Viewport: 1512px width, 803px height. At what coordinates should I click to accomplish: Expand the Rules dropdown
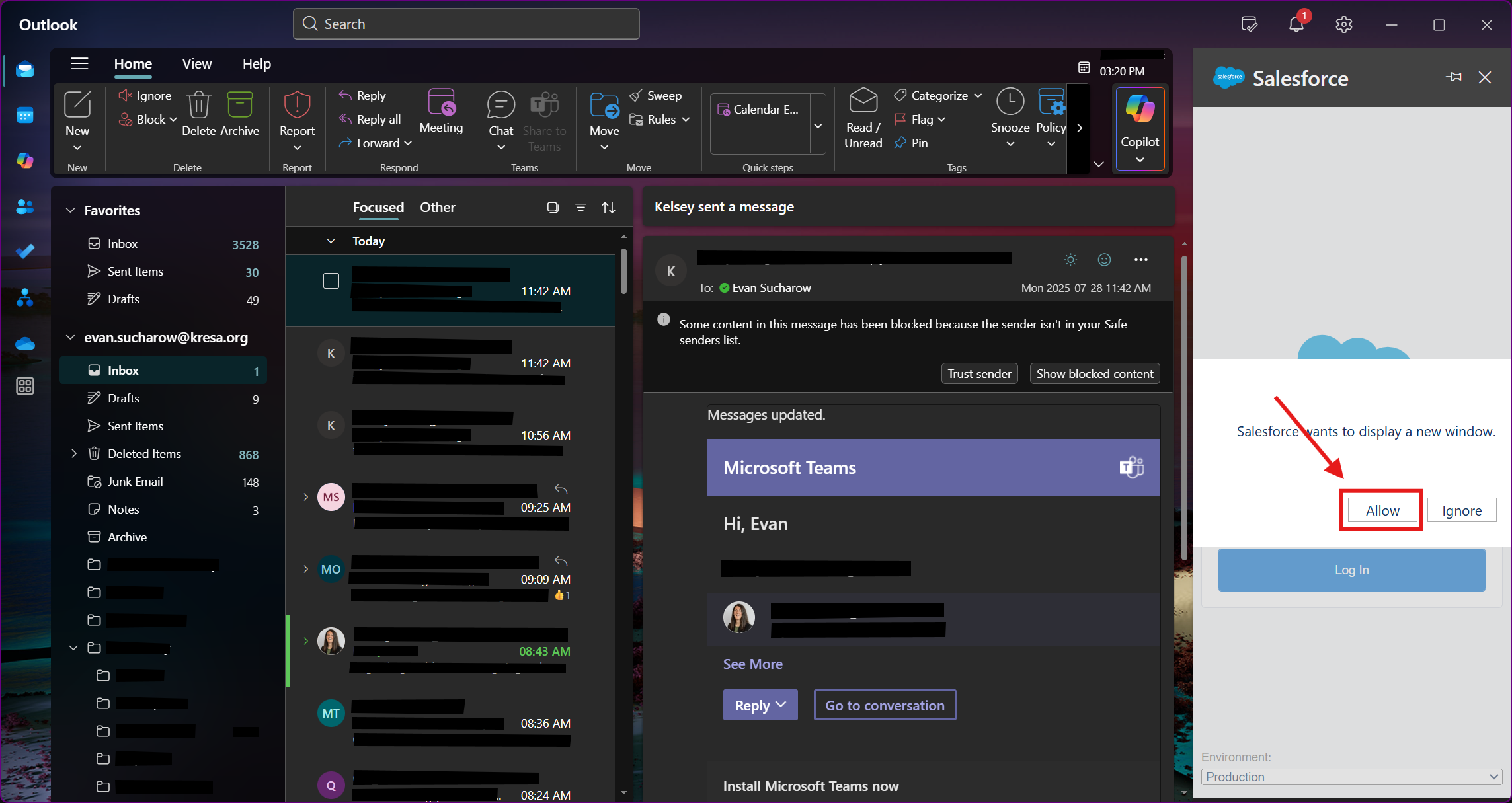click(686, 120)
